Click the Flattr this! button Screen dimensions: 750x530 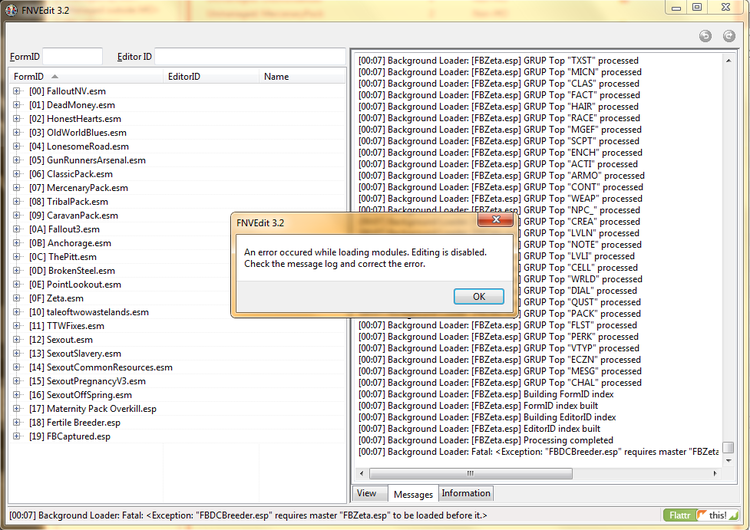pos(700,515)
